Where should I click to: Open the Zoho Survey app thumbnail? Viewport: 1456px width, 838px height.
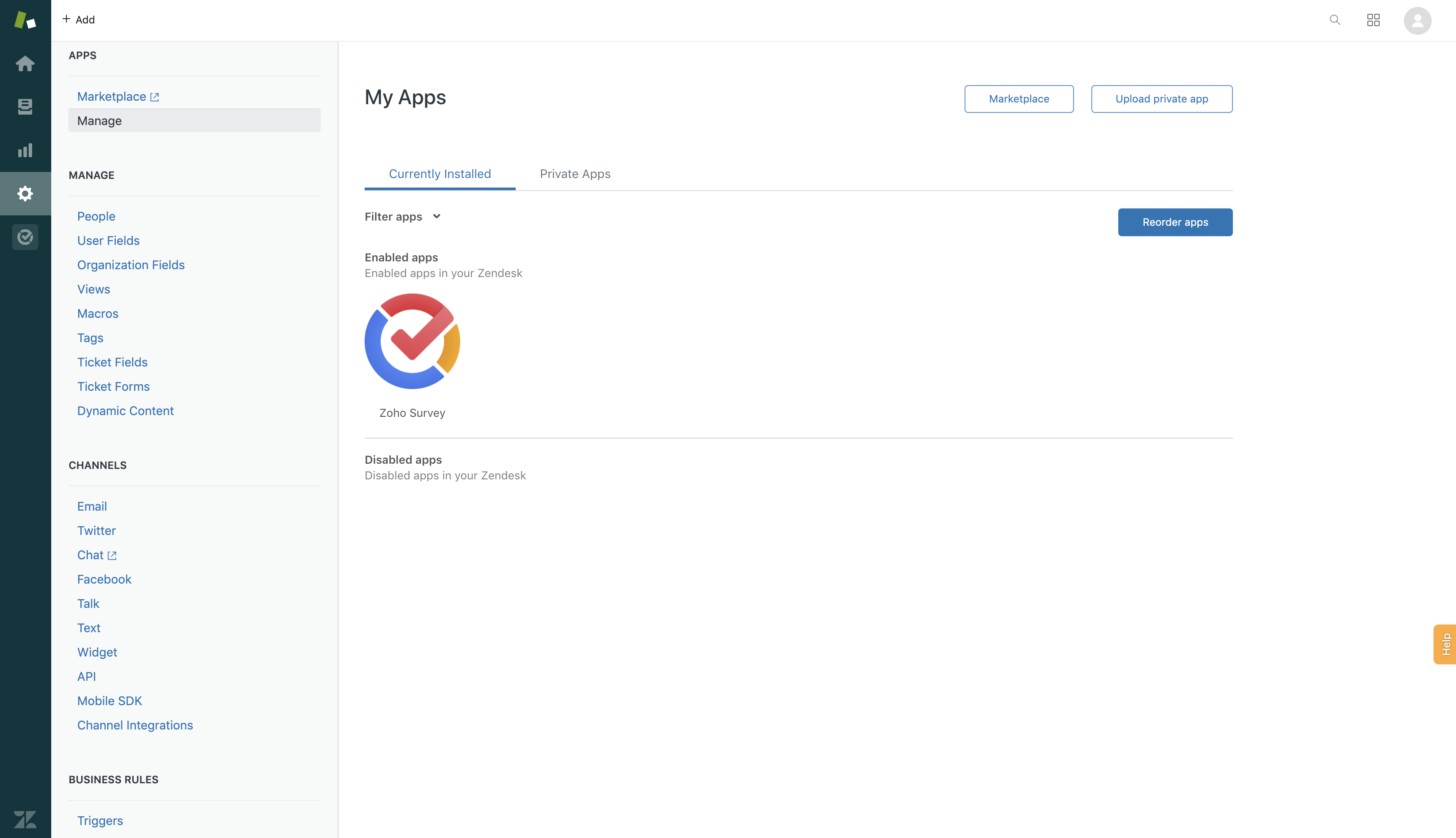[x=412, y=341]
